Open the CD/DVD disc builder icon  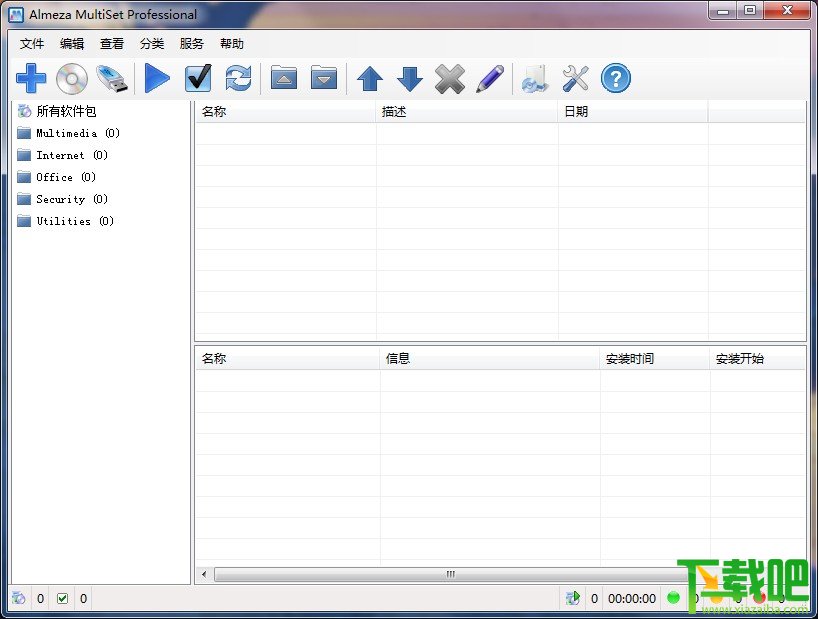tap(71, 79)
